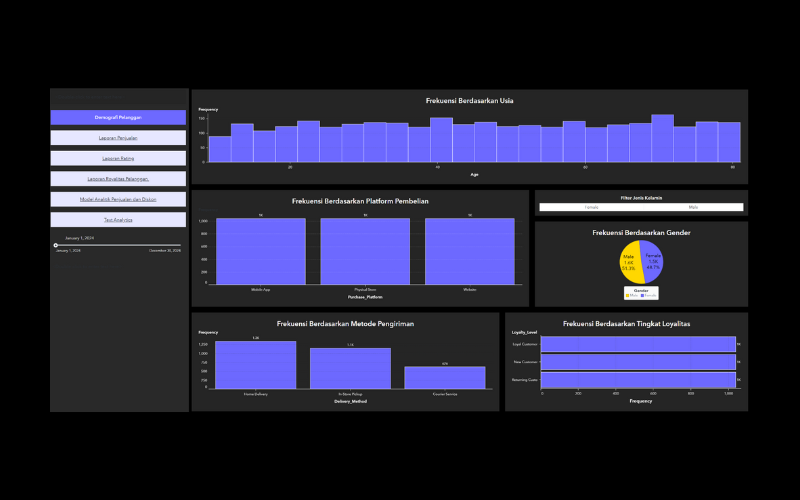The image size is (800, 500).
Task: Click 'Frekuensi Berdasarkan Metode Pengiriman' title
Action: click(345, 324)
